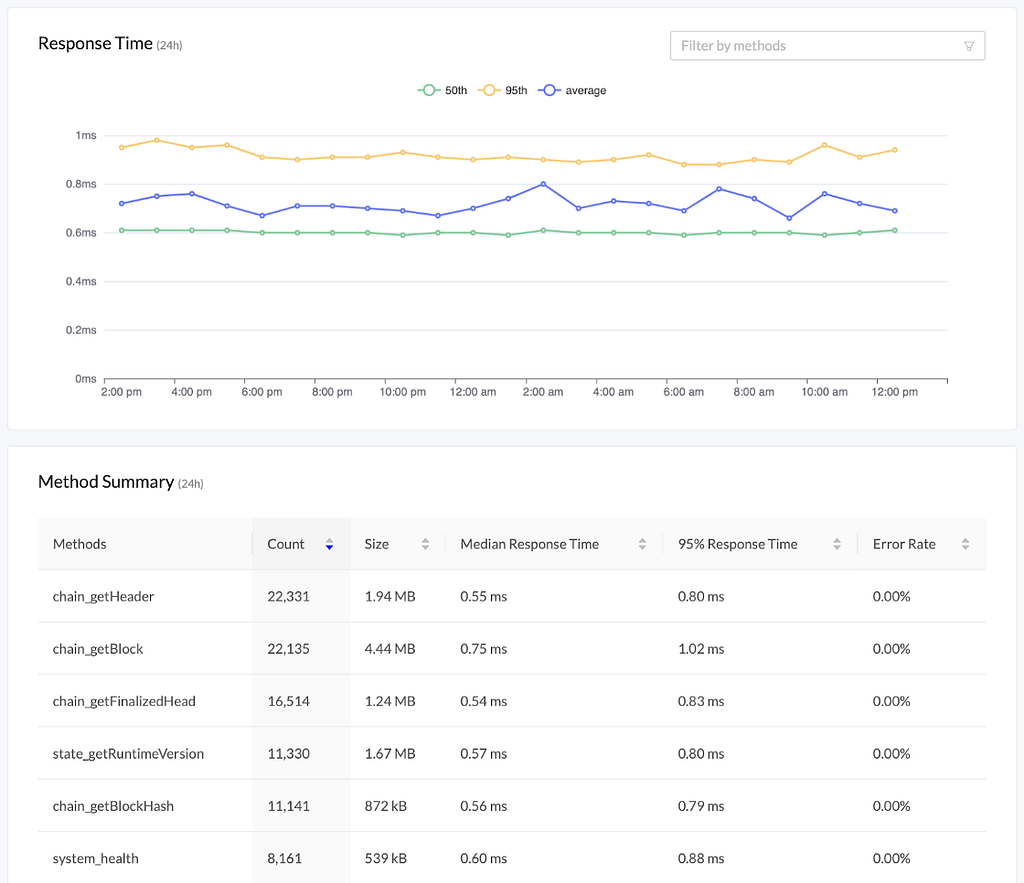Click sort arrows on Error Rate column

point(965,545)
